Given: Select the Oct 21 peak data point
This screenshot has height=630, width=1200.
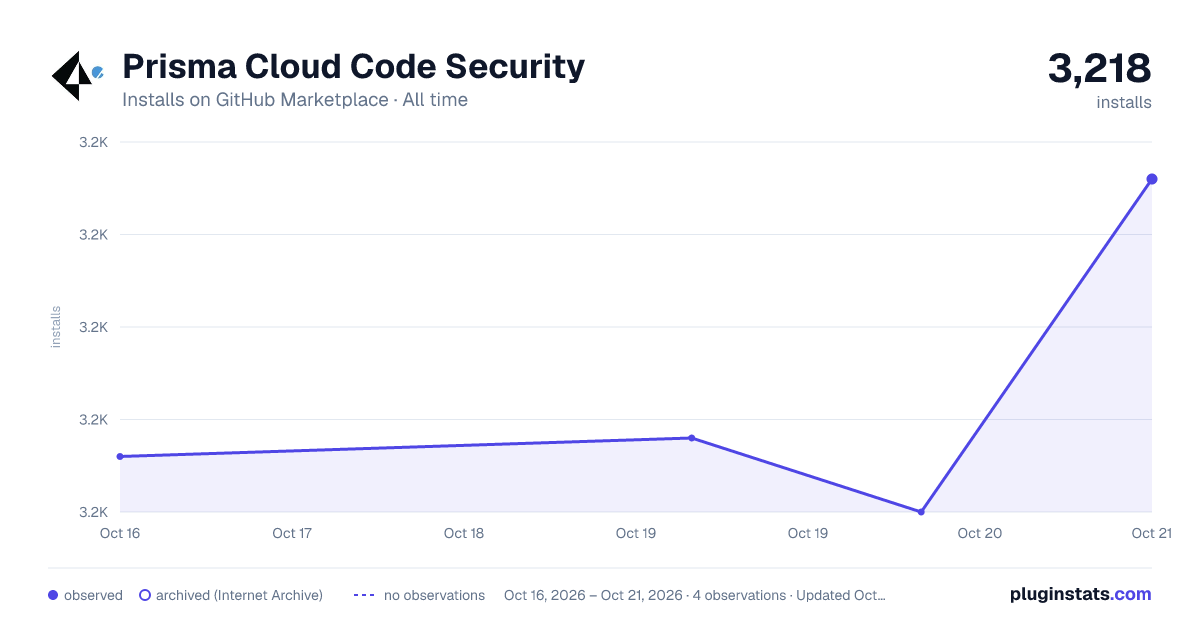Looking at the screenshot, I should (x=1152, y=179).
